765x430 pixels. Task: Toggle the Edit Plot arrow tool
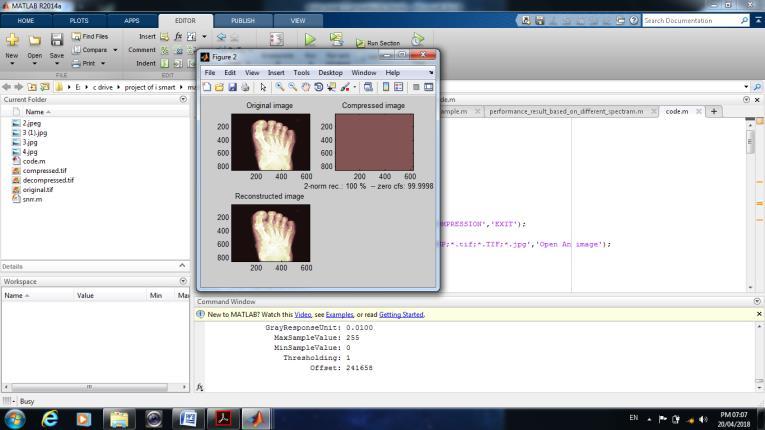pos(264,87)
